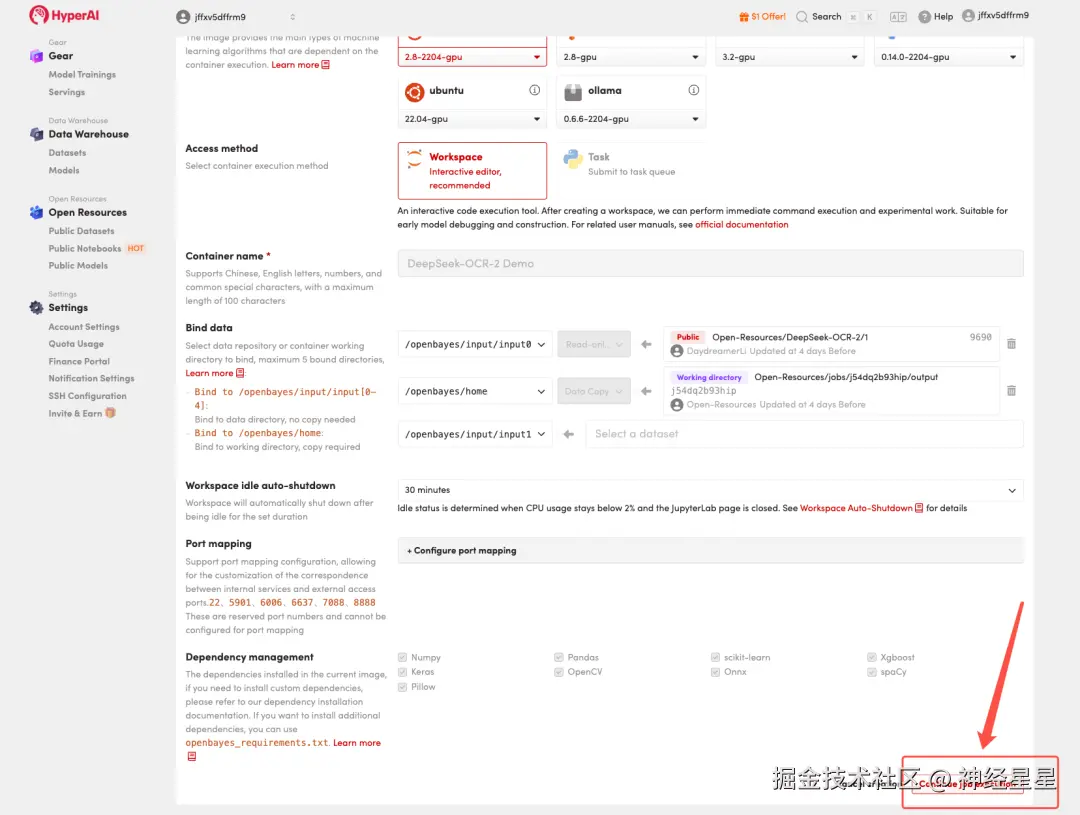Click the search magnifier icon
This screenshot has height=815, width=1080.
tap(802, 17)
